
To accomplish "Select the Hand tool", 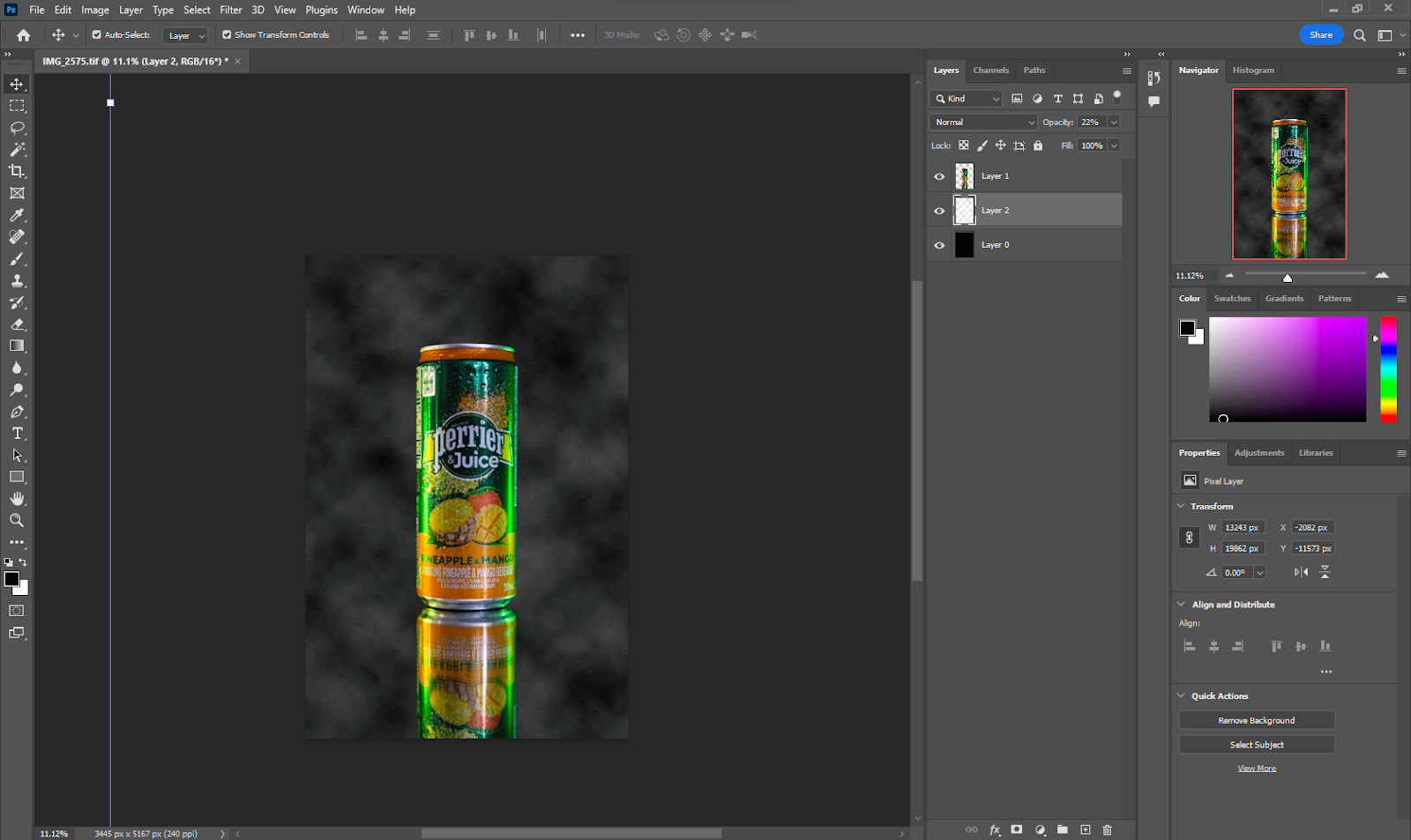I will point(17,499).
